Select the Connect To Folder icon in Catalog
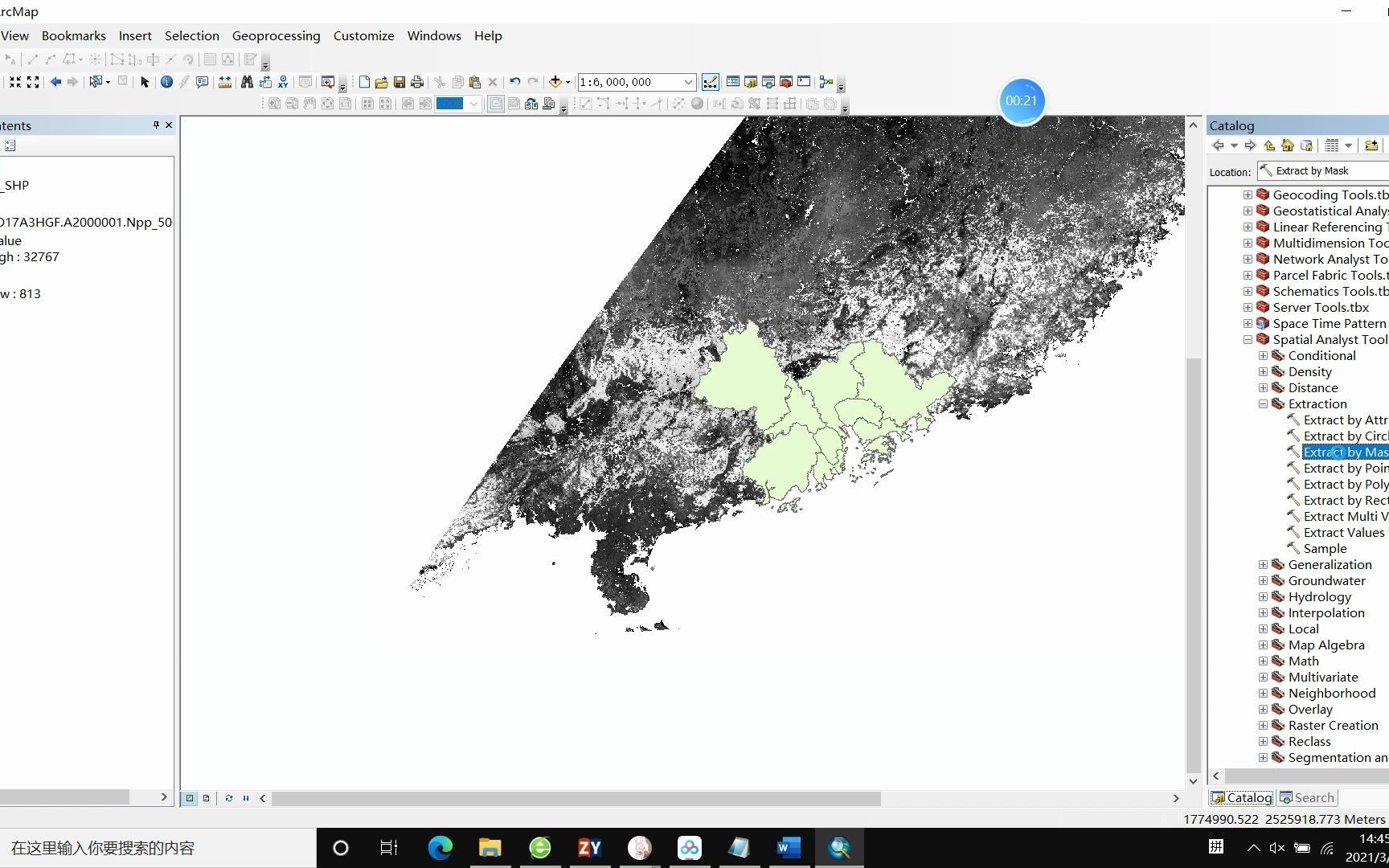 click(x=1372, y=145)
